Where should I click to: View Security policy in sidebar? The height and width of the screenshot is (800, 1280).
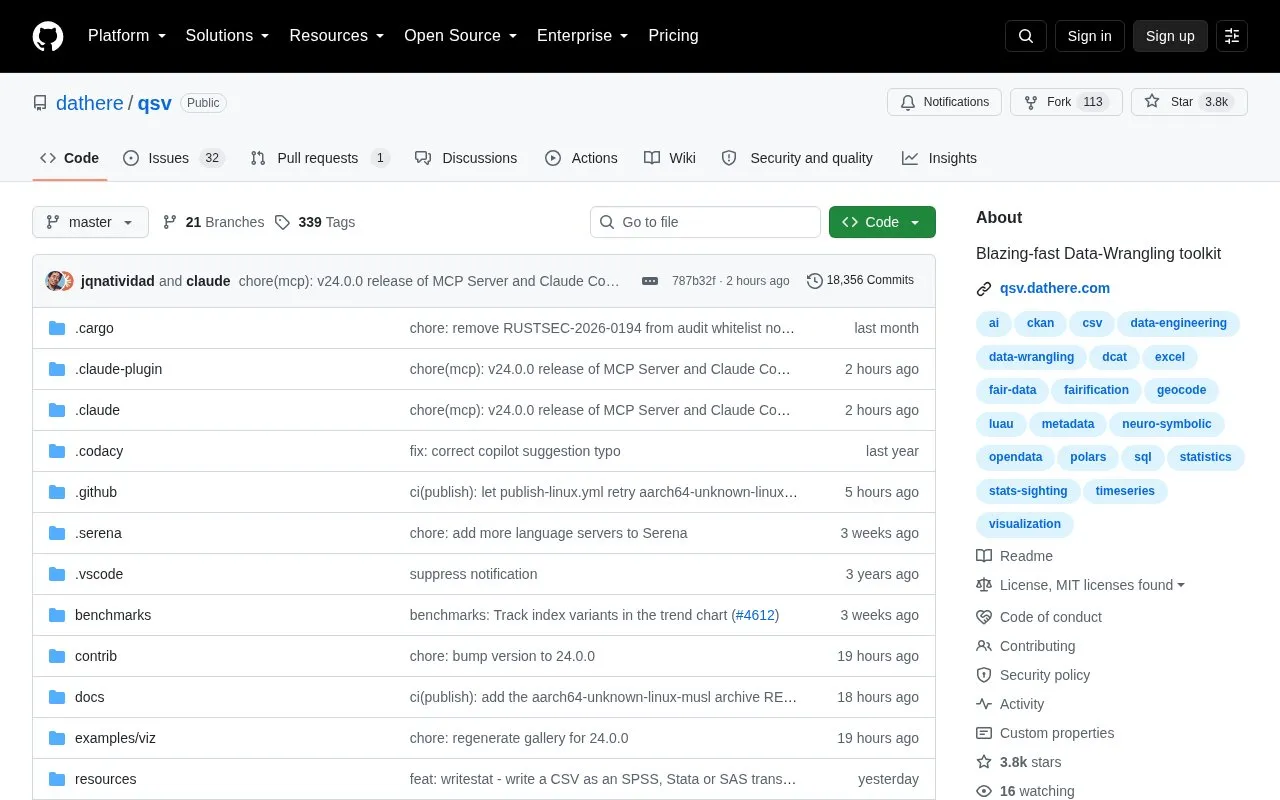coord(1033,675)
